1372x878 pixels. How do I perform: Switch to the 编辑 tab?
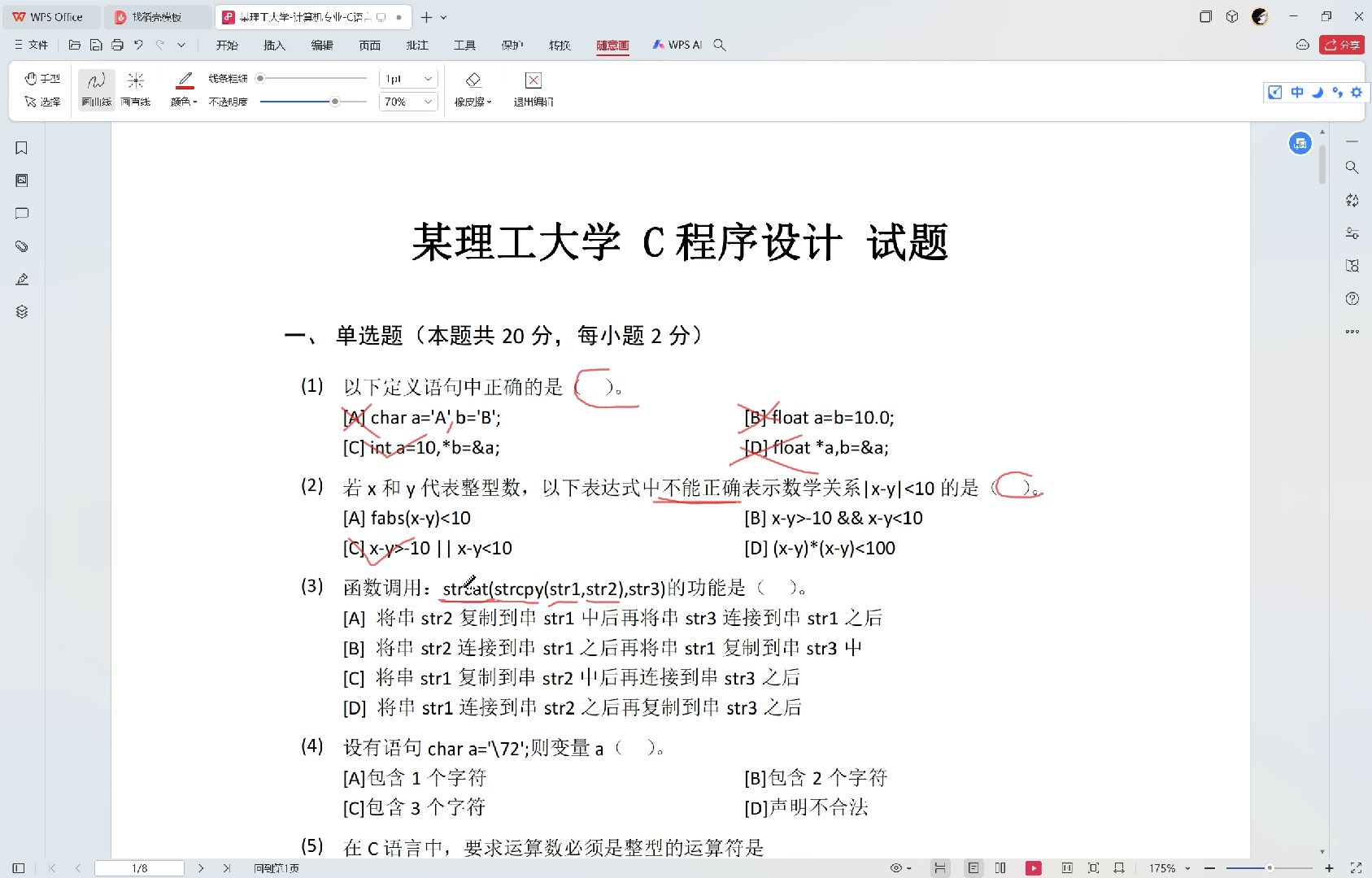click(322, 45)
